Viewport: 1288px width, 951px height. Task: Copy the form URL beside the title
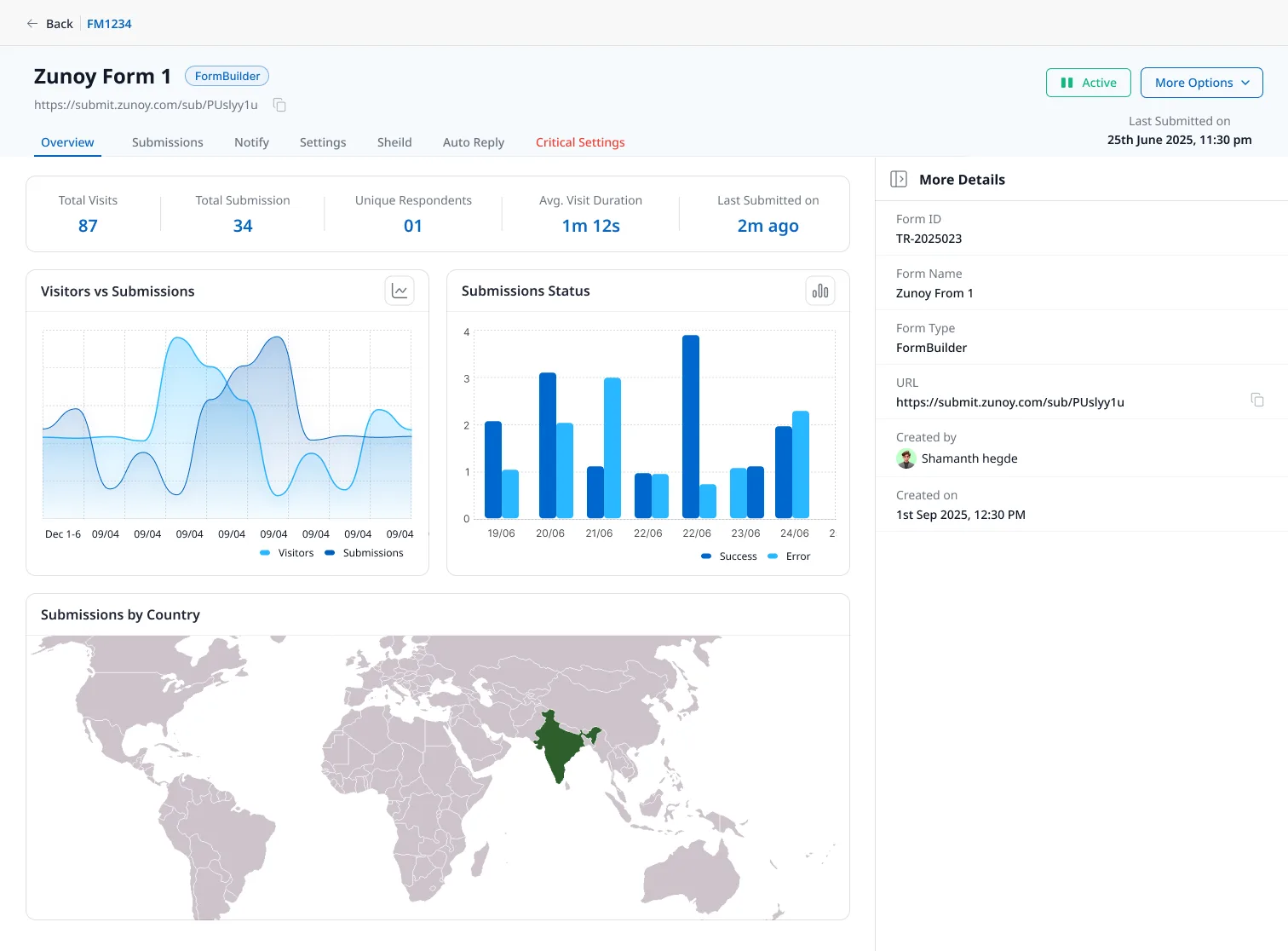click(x=279, y=105)
